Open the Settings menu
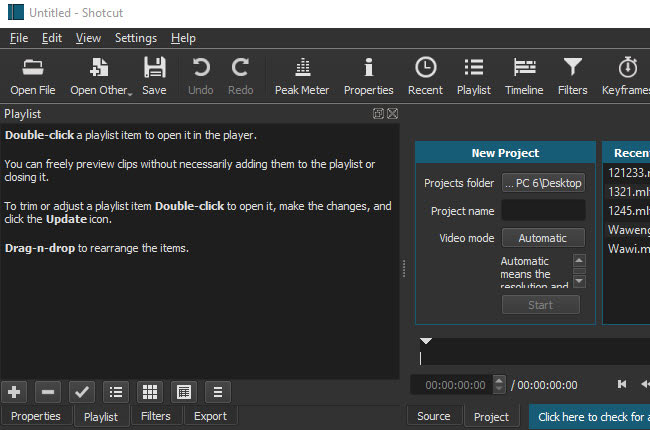This screenshot has height=430, width=650. click(136, 38)
